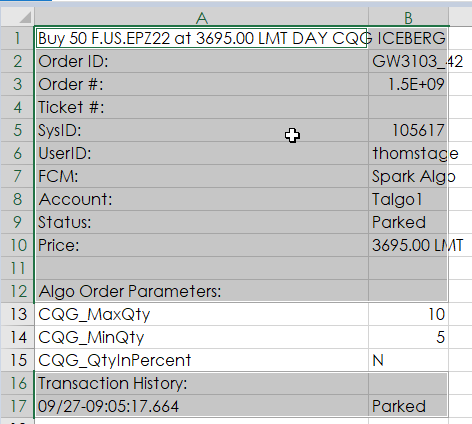Click the SysID value 105617
Viewport: 472px width, 424px height.
coord(408,130)
